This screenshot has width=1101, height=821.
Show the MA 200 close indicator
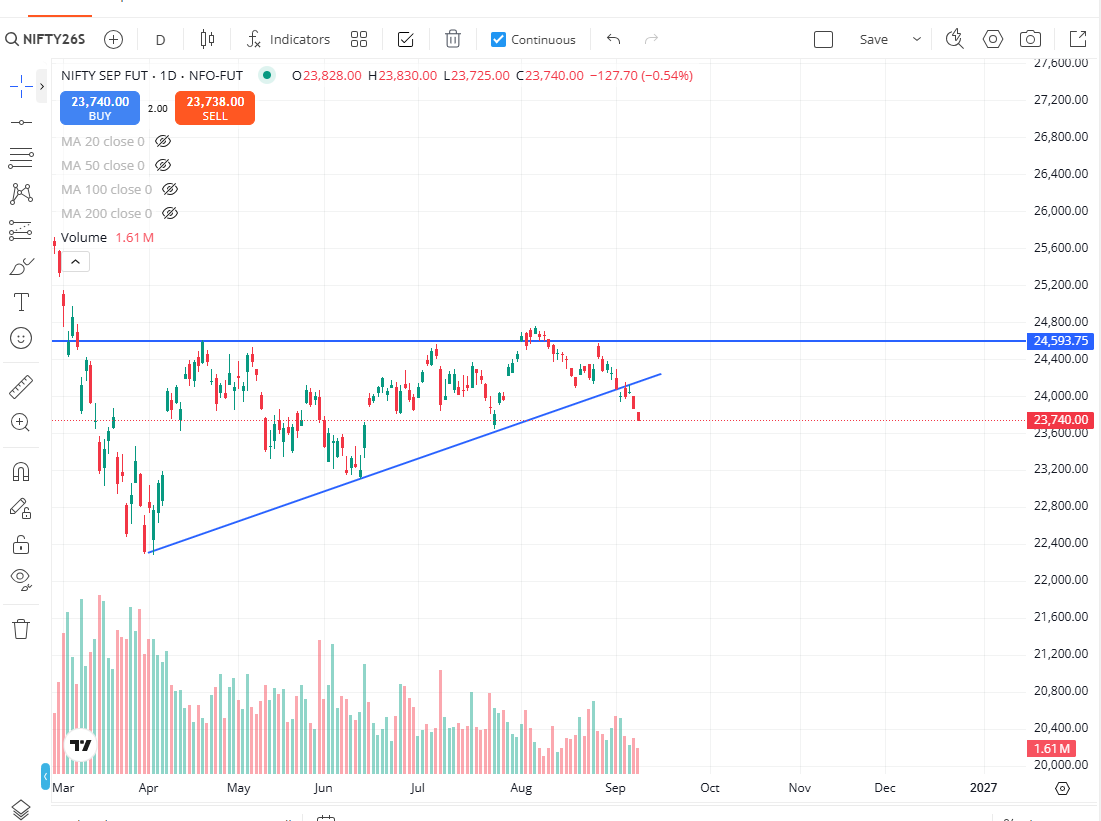tap(170, 214)
